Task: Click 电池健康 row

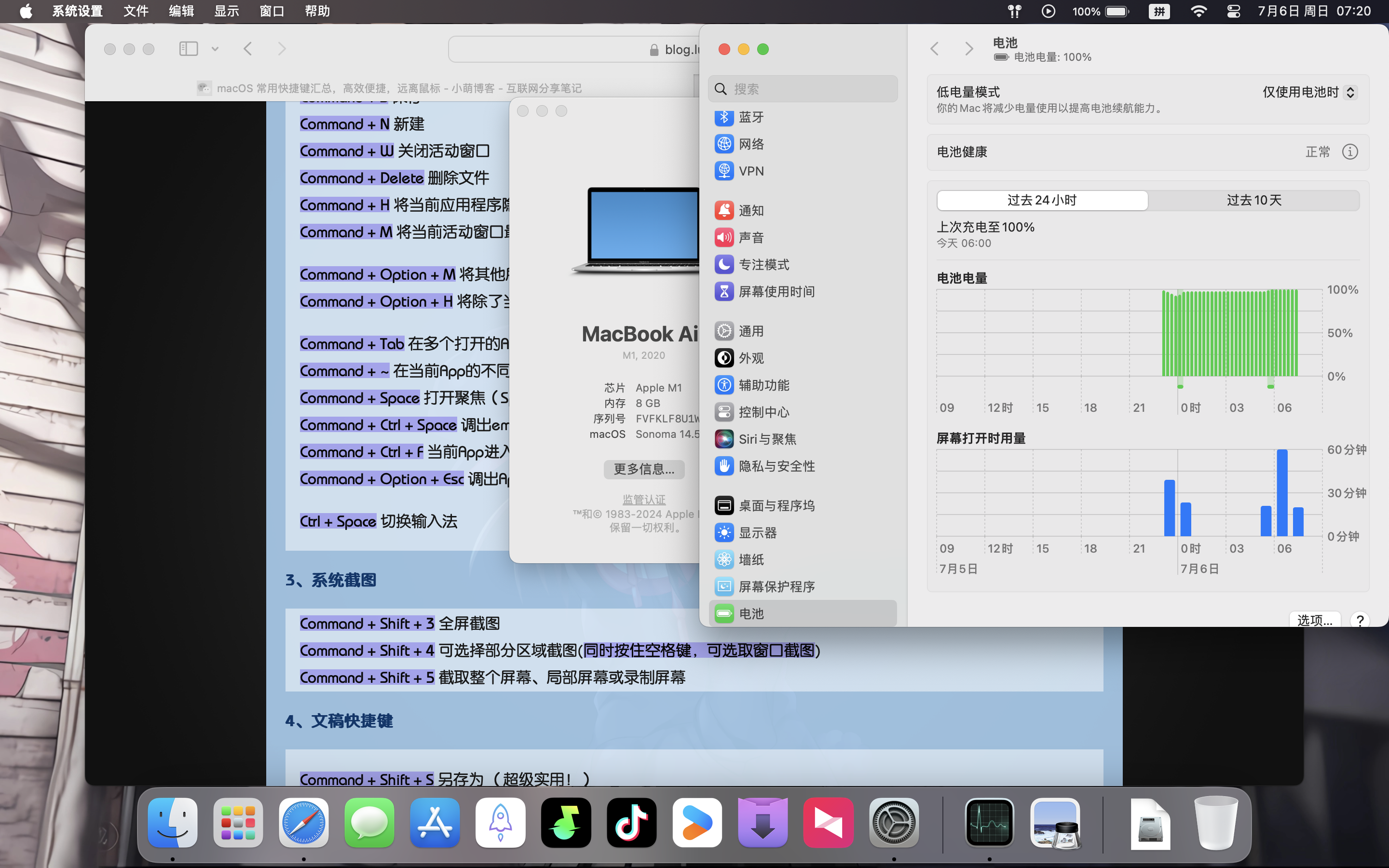Action: tap(1148, 151)
